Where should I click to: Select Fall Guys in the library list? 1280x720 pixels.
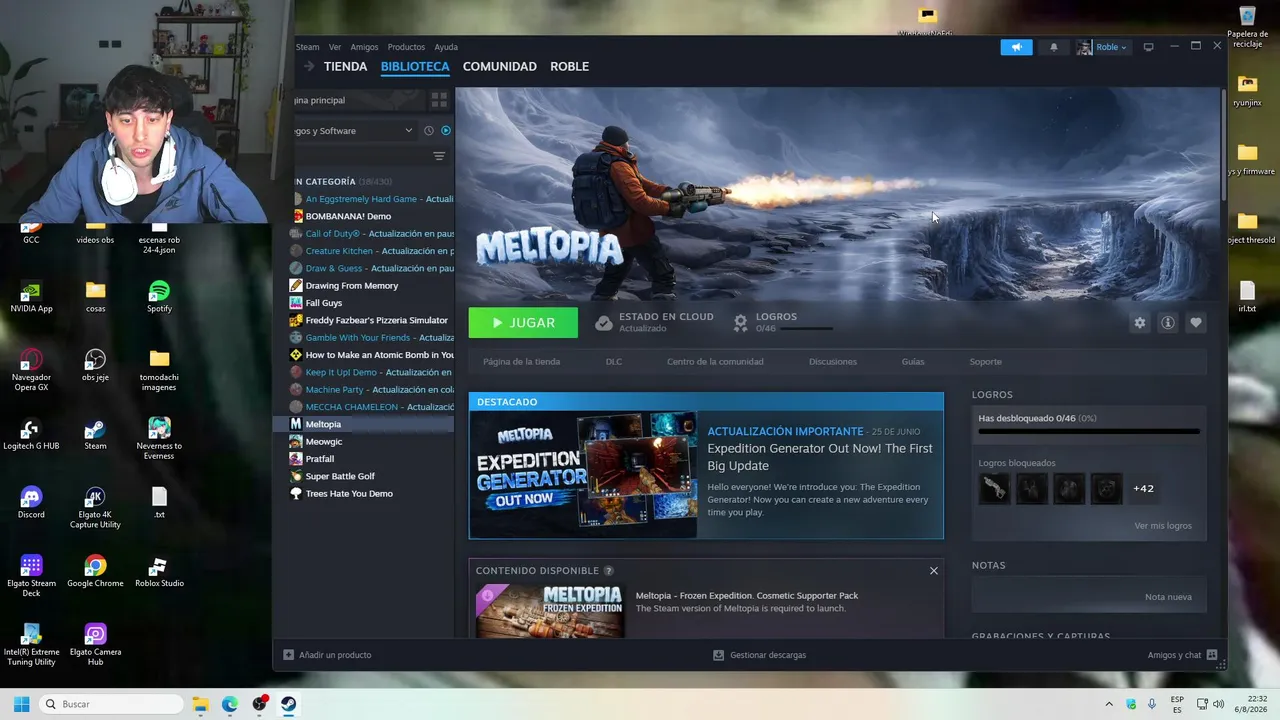tap(324, 303)
